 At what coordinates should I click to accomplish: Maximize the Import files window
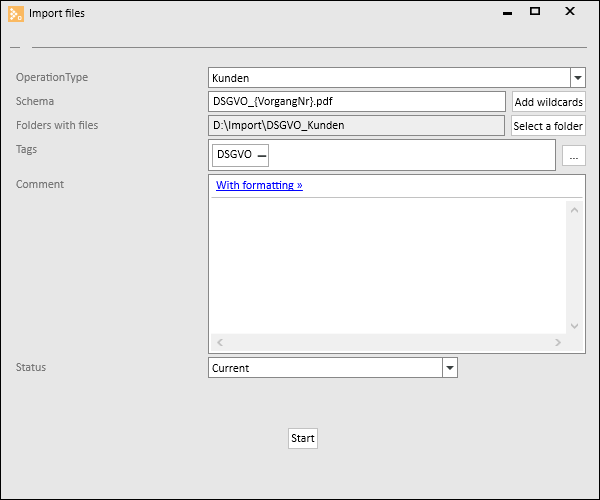coord(535,11)
